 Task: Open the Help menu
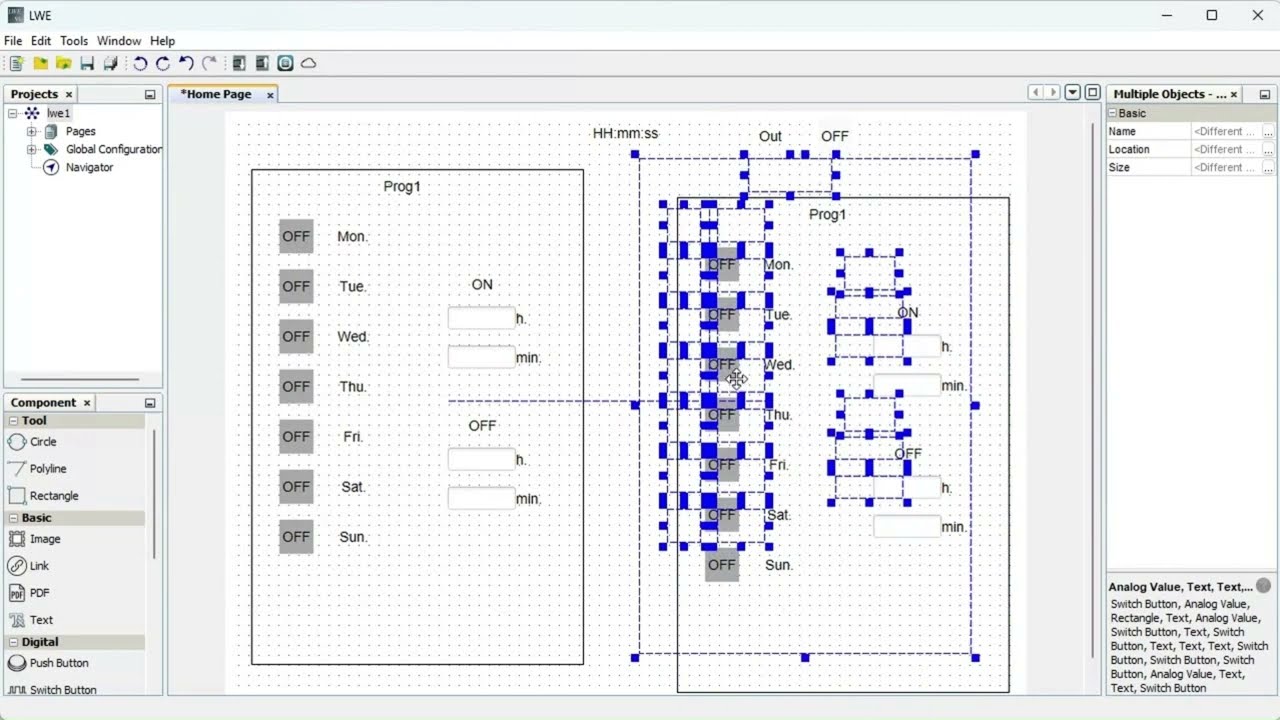pyautogui.click(x=163, y=41)
